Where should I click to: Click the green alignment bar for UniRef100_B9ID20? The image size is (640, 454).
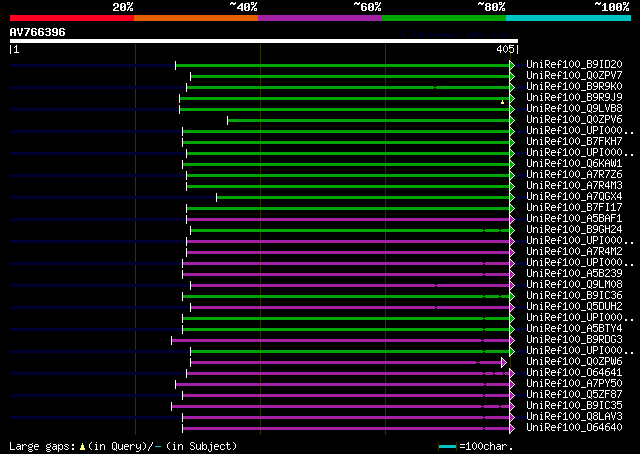(x=343, y=65)
